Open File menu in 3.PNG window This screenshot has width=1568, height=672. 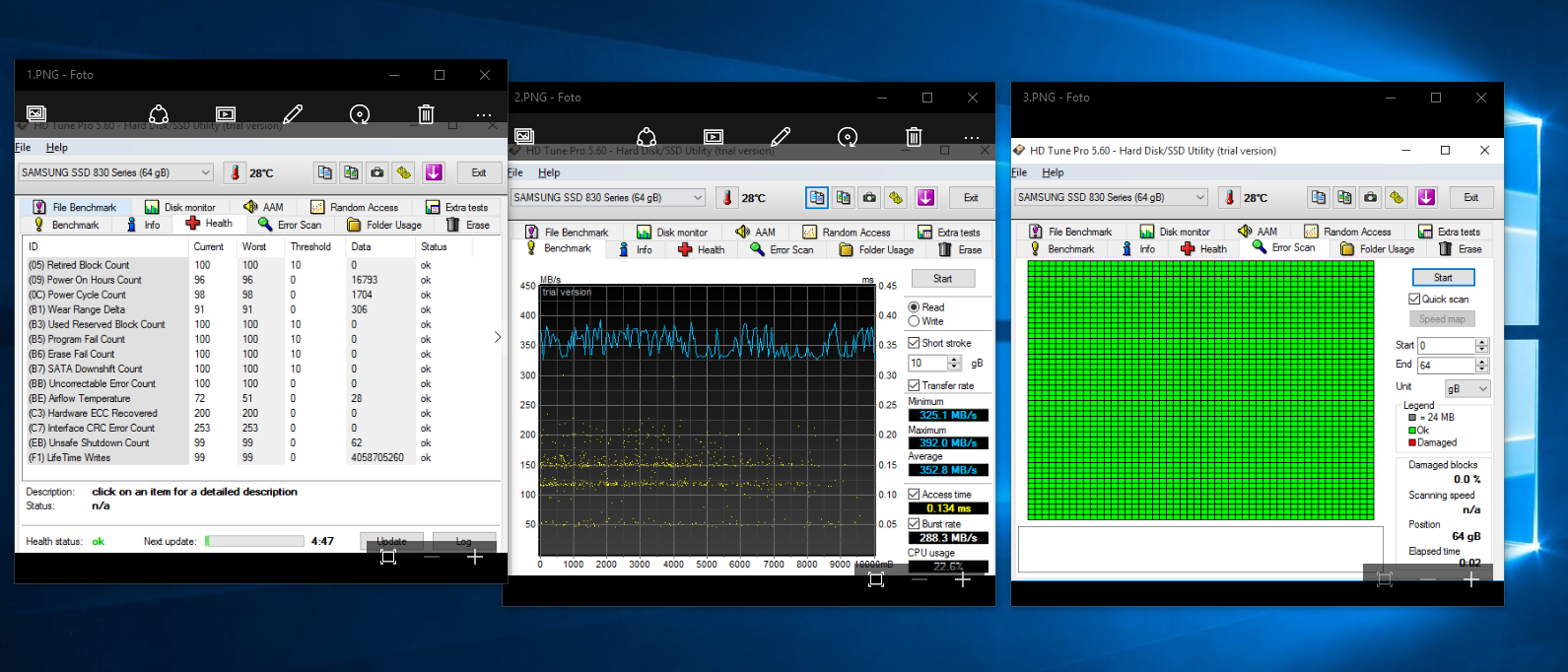(x=1019, y=172)
